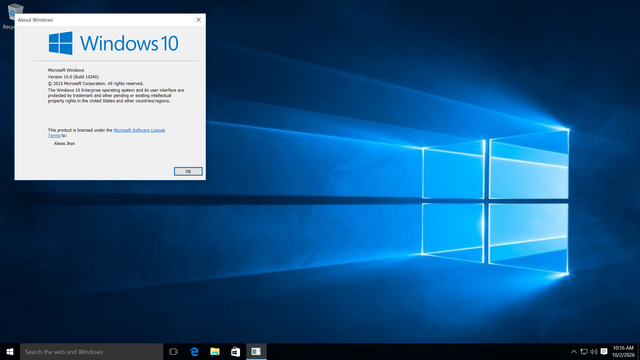Screen dimensions: 640x360
Task: Click the licensee name 'Alexis Jhon'
Action: [x=64, y=144]
